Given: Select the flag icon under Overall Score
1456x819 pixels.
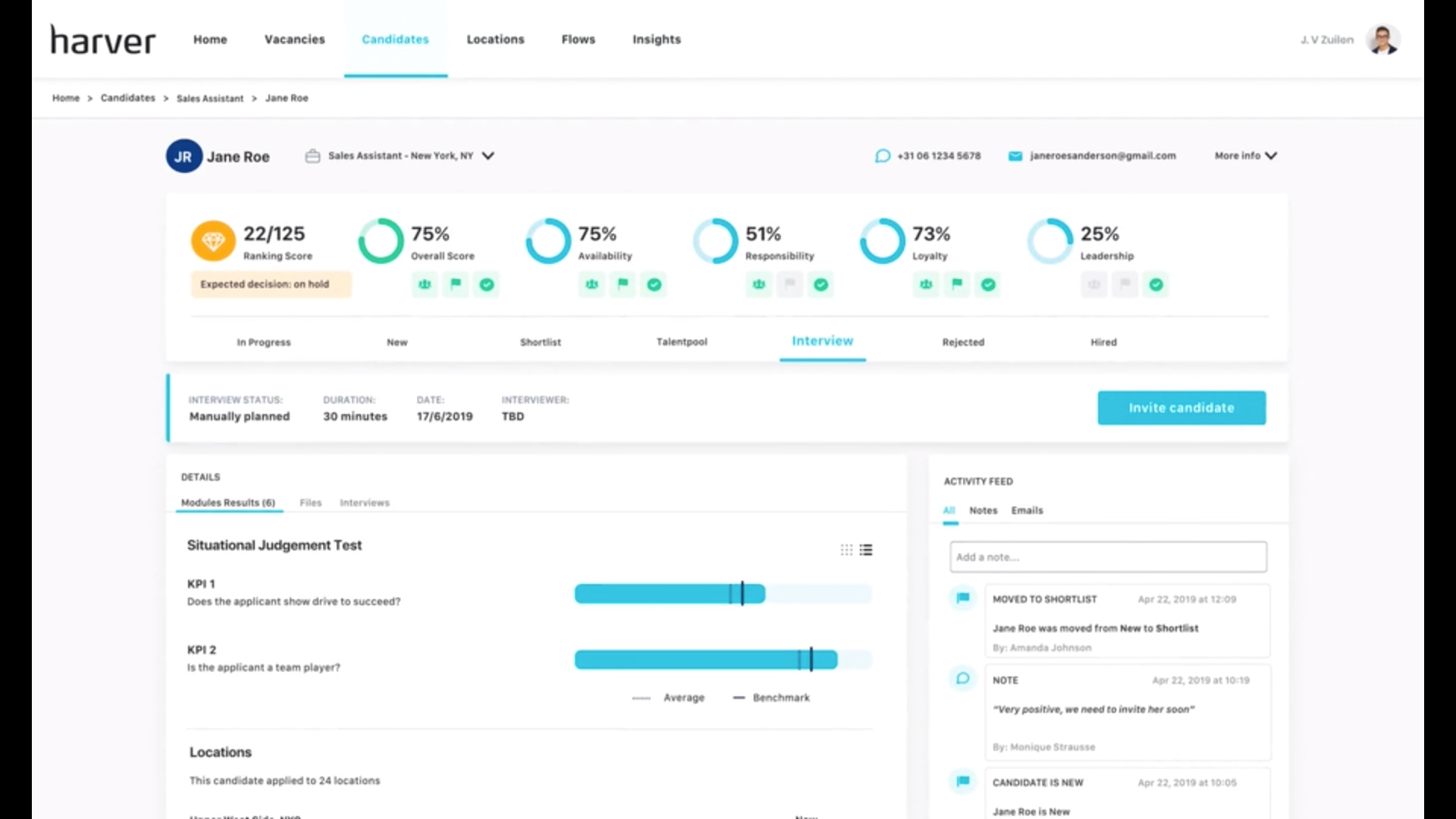Looking at the screenshot, I should pos(456,284).
